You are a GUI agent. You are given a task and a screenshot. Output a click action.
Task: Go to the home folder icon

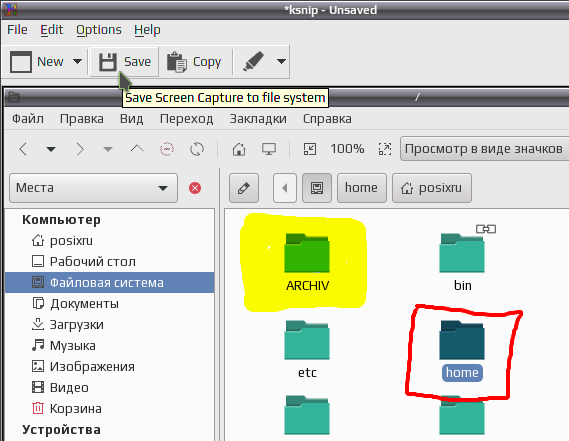coord(239,149)
